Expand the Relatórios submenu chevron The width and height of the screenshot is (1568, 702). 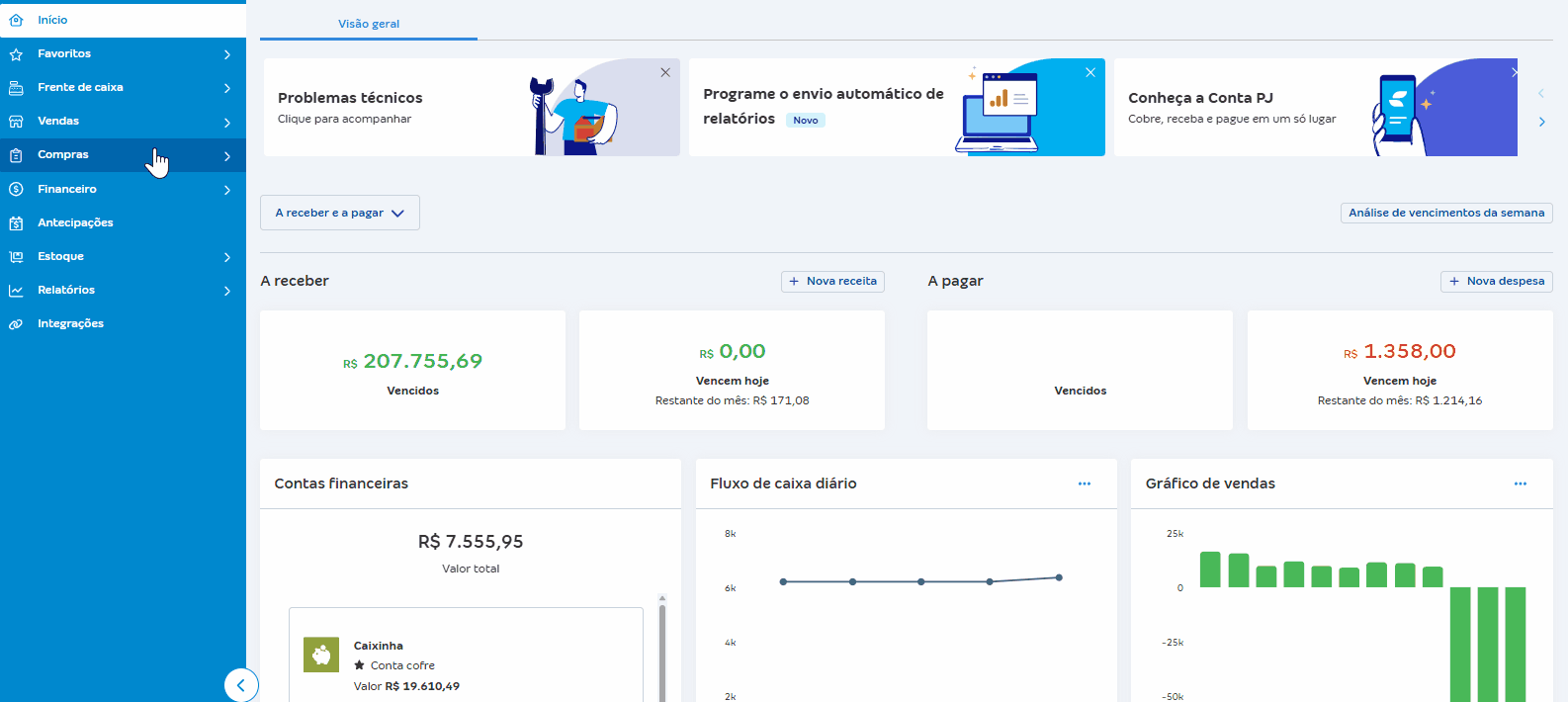click(x=227, y=291)
